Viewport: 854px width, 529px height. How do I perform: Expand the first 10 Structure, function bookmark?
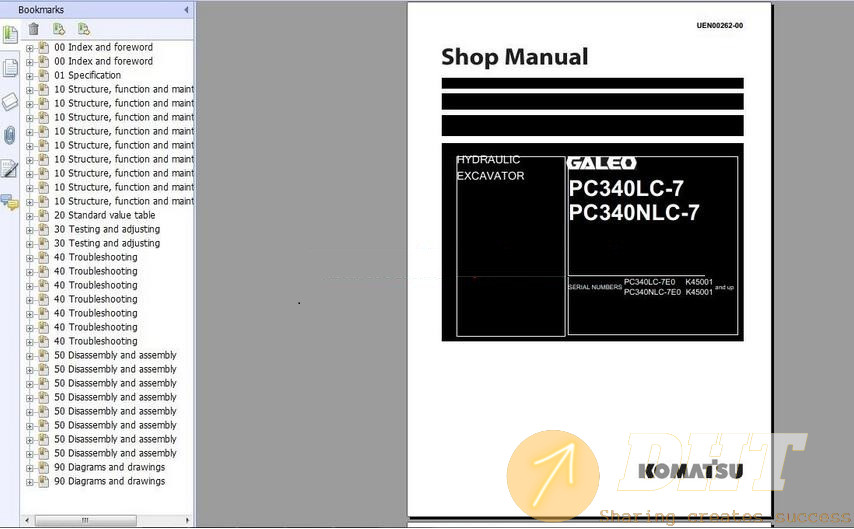[x=29, y=90]
